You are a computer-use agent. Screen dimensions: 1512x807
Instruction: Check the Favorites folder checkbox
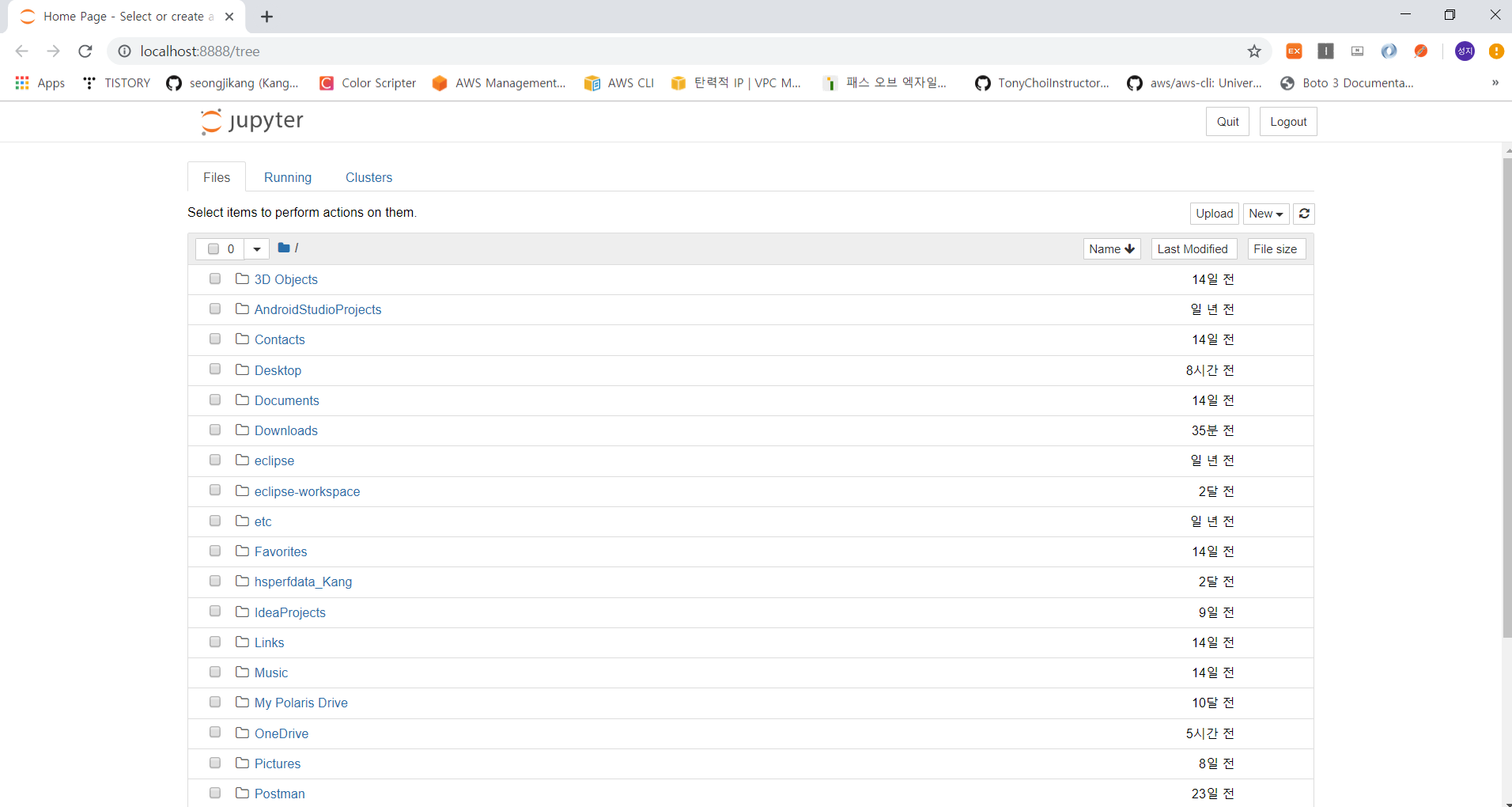[215, 551]
